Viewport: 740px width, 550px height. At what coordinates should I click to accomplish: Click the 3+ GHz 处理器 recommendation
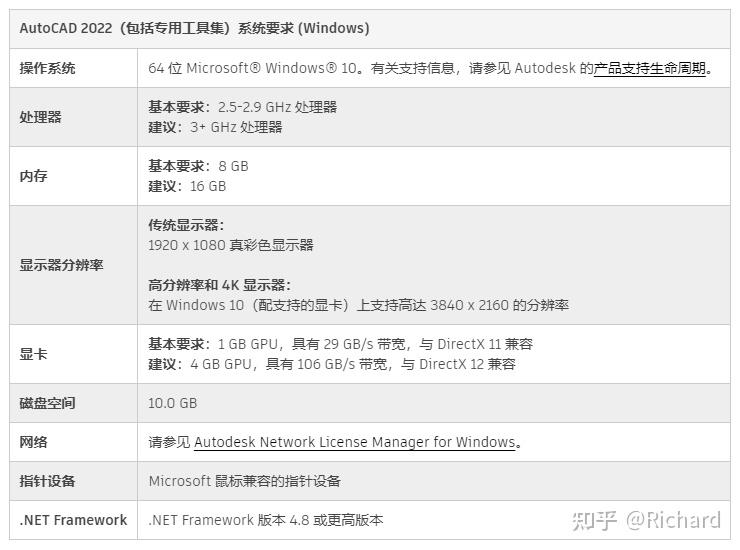coord(215,127)
